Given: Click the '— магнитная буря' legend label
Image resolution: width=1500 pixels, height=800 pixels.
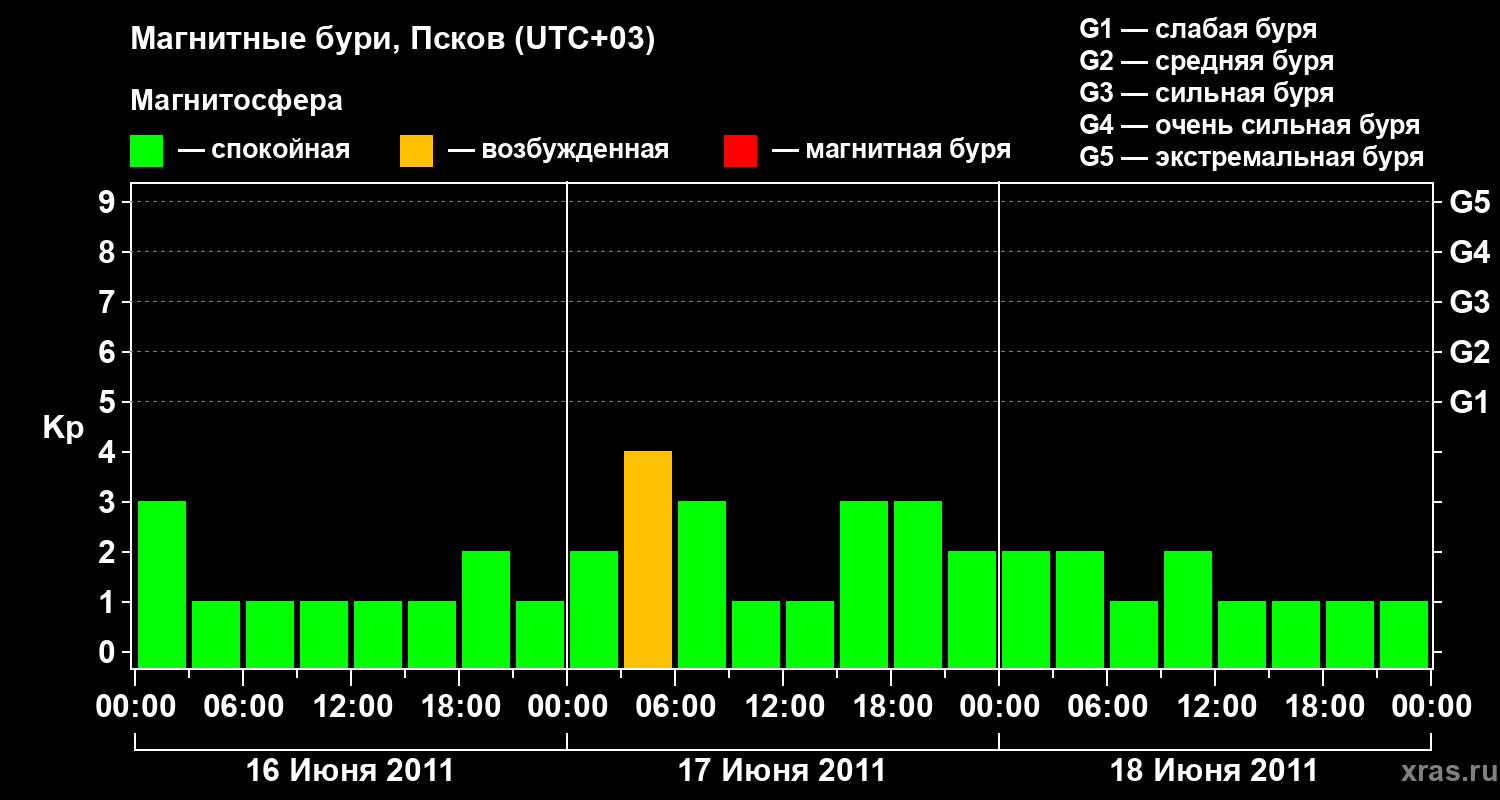Looking at the screenshot, I should point(891,150).
